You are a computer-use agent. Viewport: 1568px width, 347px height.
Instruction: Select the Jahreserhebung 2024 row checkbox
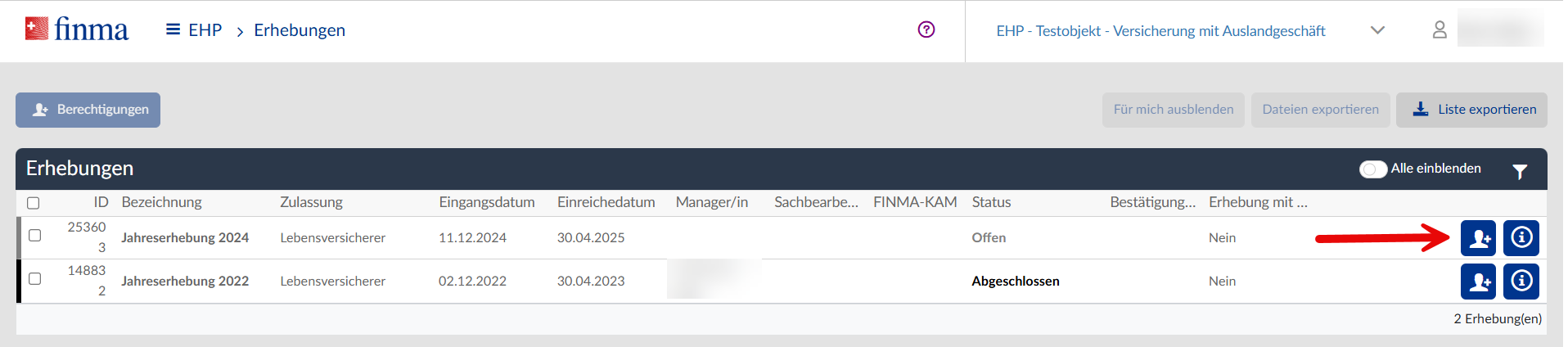[x=34, y=236]
